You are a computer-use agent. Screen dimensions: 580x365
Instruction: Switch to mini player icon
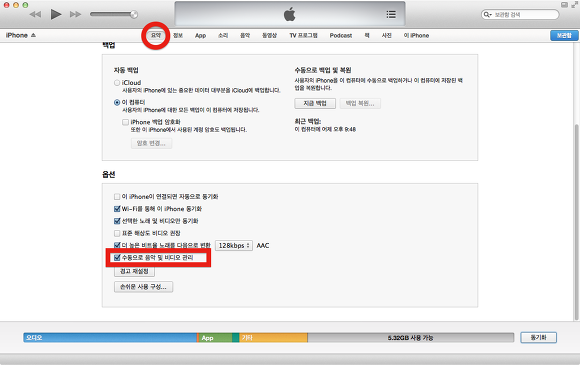point(564,5)
